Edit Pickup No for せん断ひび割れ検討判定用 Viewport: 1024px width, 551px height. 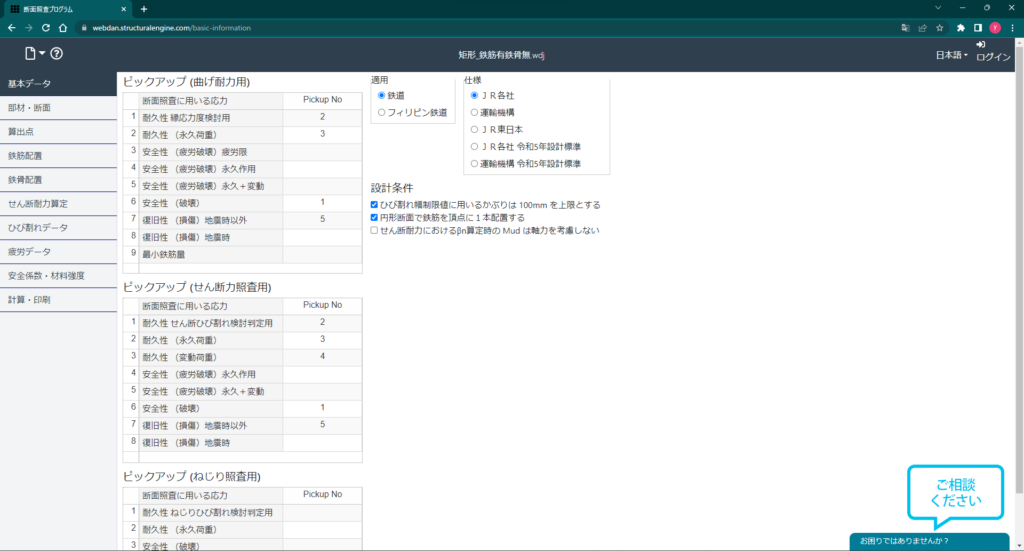pos(323,323)
